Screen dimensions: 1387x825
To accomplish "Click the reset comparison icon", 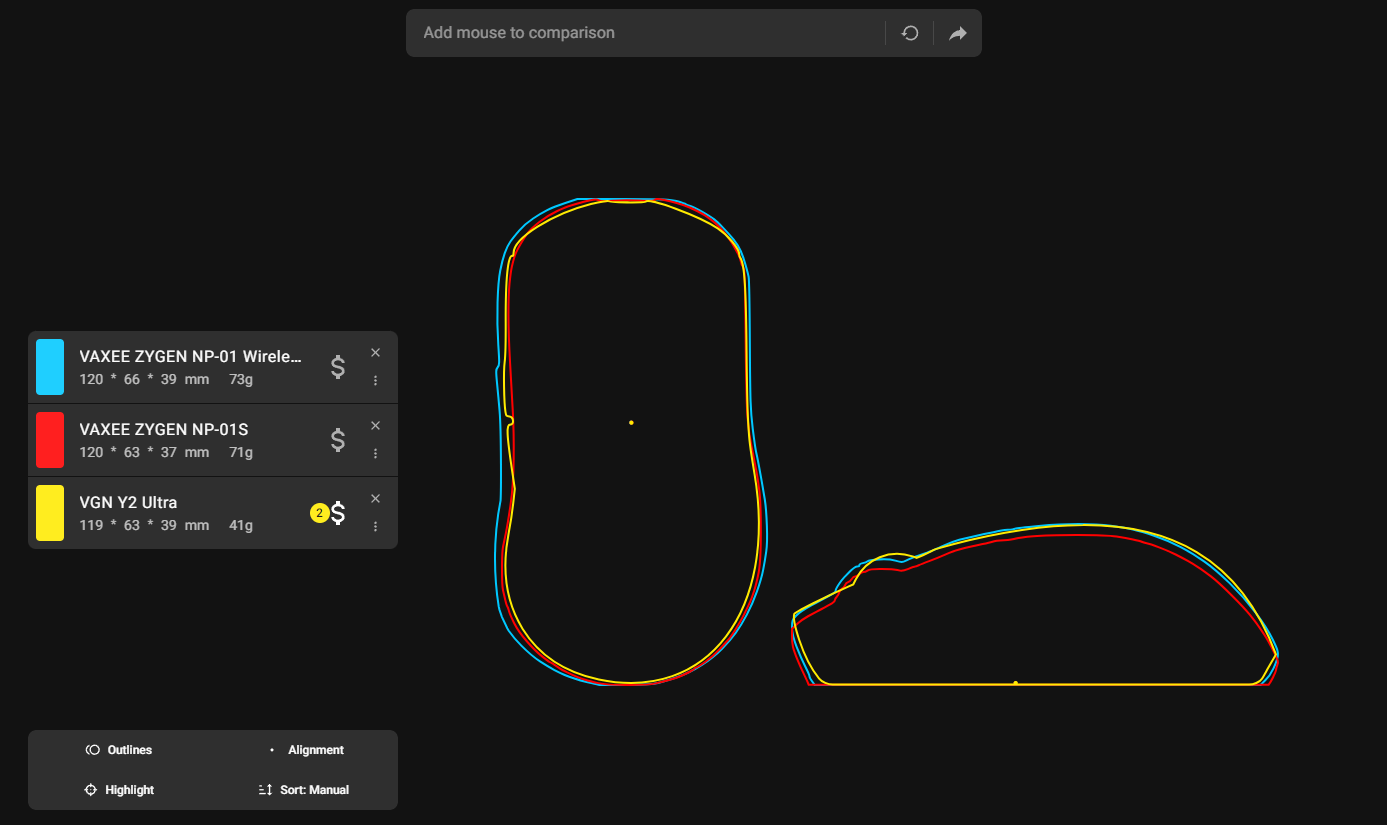I will 910,33.
